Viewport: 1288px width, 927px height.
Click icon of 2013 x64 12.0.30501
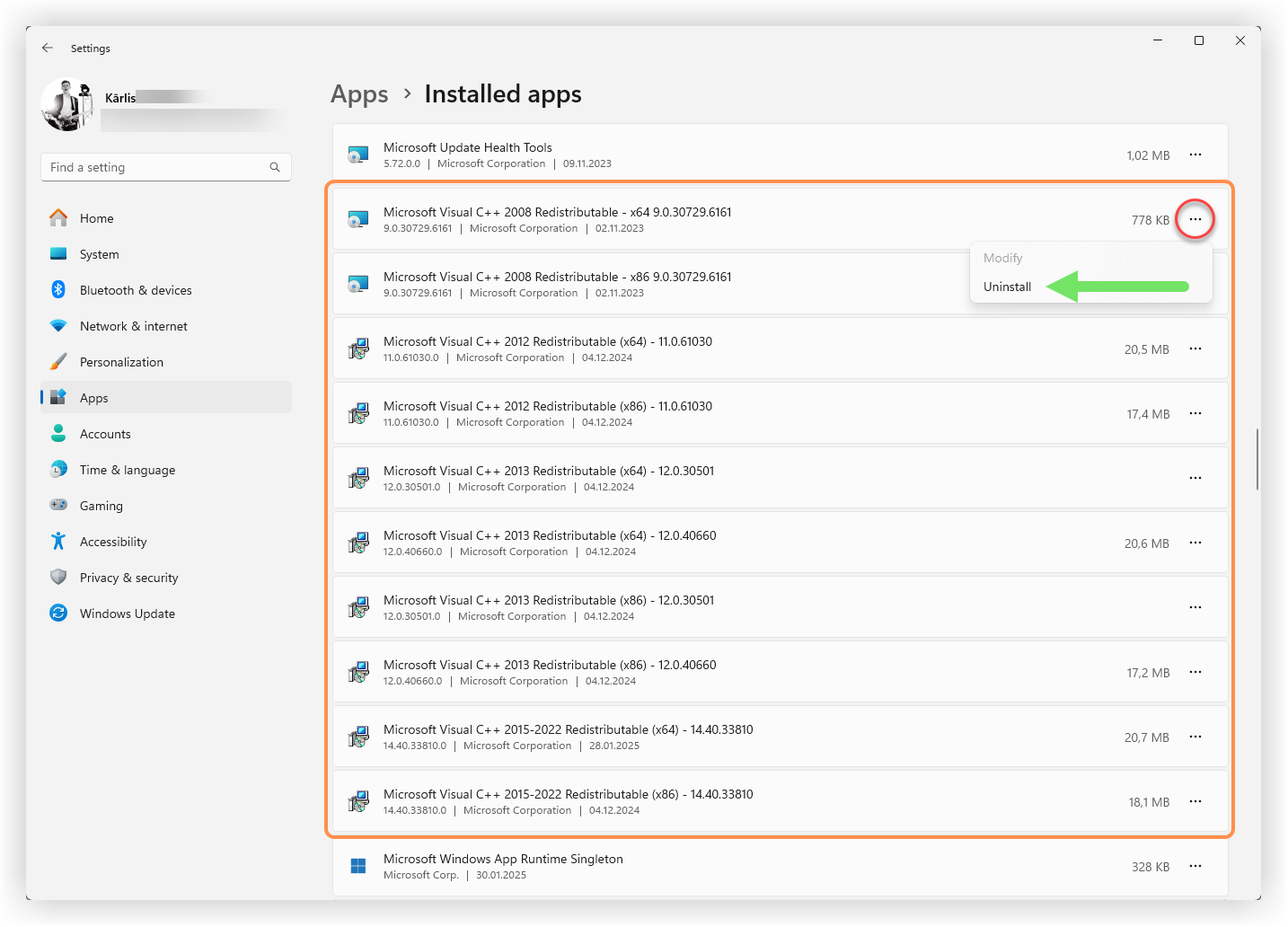[358, 478]
